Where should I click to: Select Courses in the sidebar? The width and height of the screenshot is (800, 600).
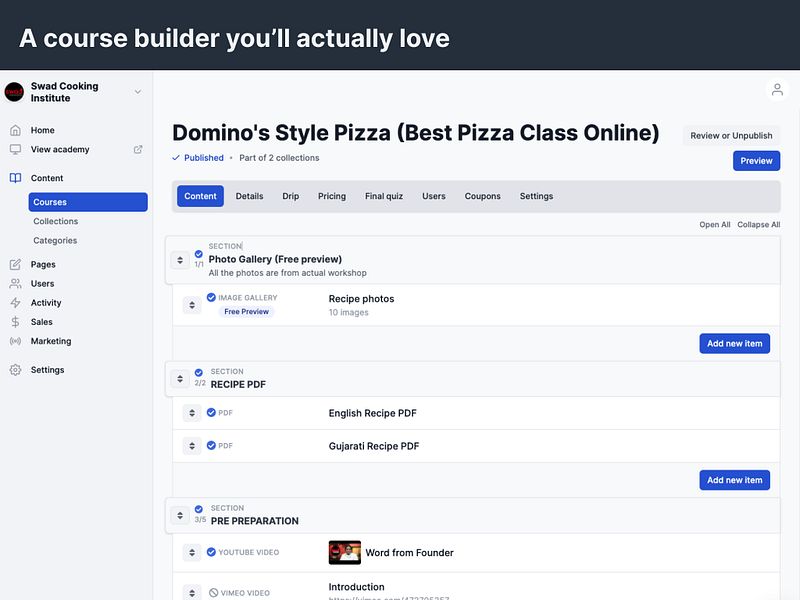point(88,202)
